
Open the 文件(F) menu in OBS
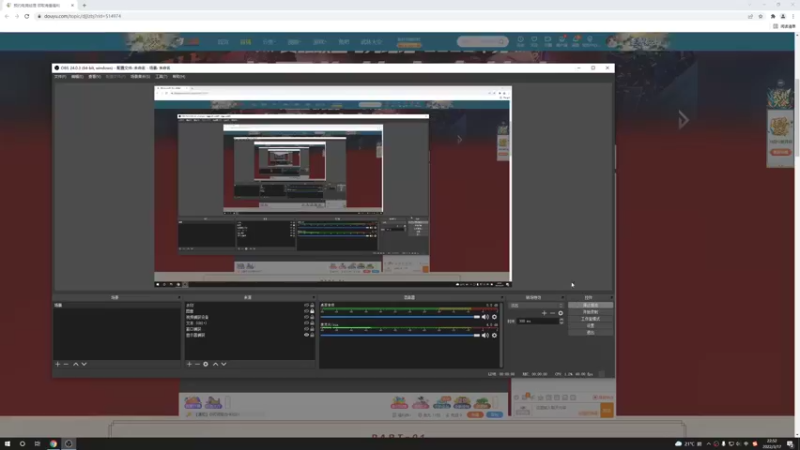60,77
